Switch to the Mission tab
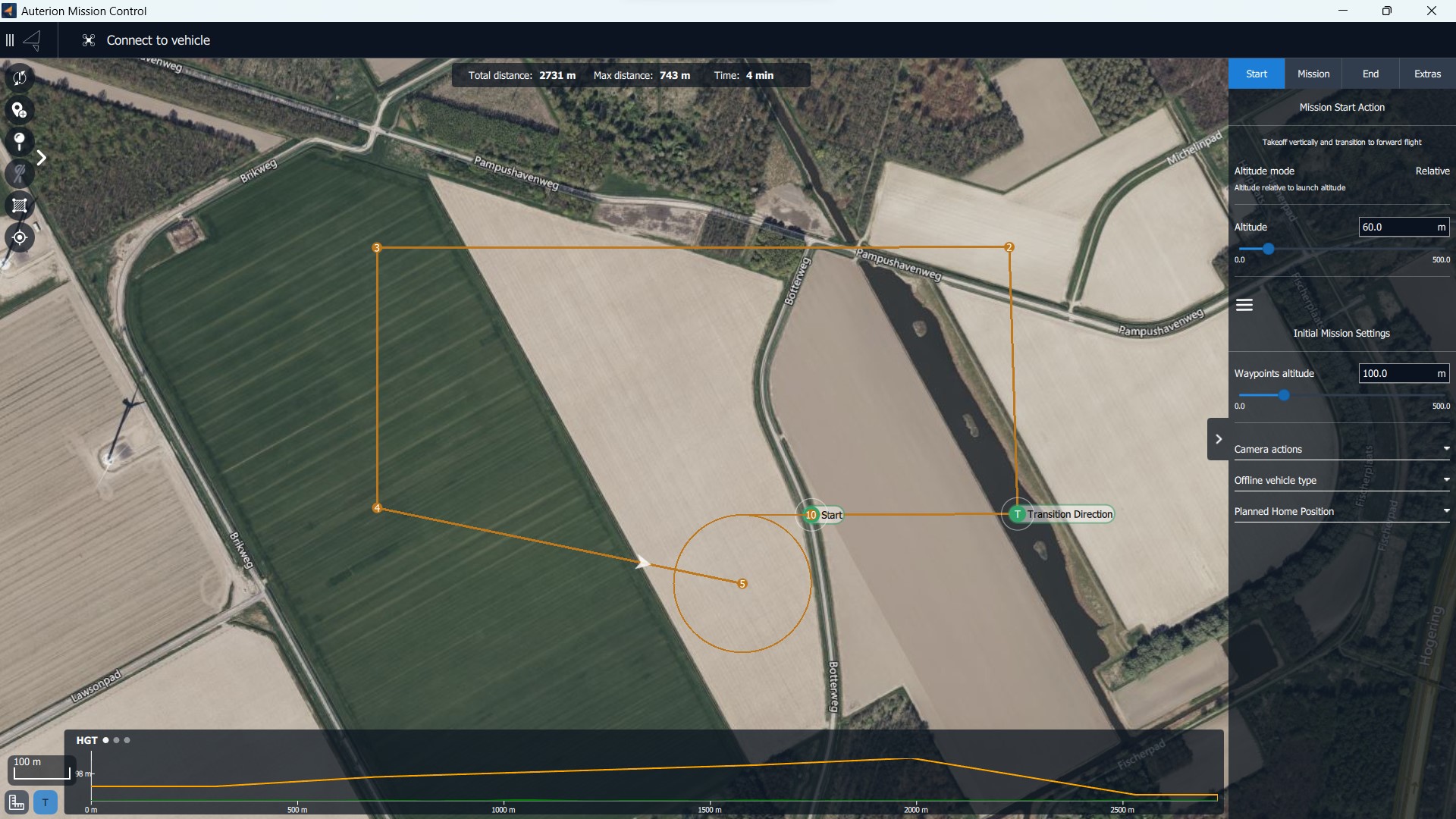 point(1313,74)
